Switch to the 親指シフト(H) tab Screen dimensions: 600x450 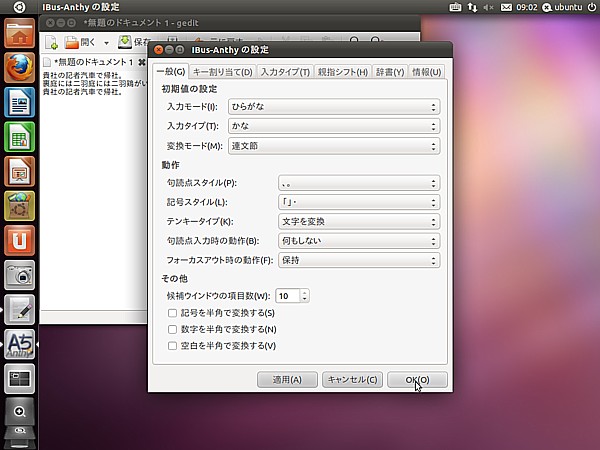[x=342, y=72]
